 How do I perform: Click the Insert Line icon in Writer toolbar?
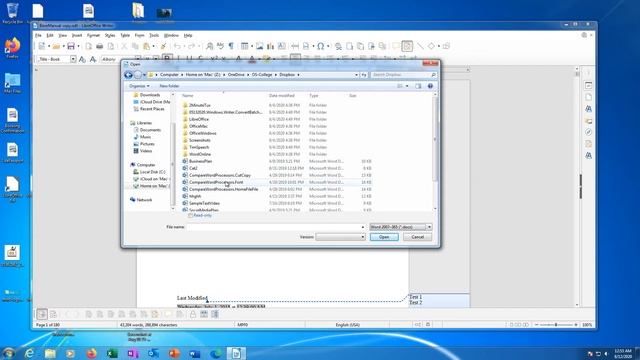420,47
